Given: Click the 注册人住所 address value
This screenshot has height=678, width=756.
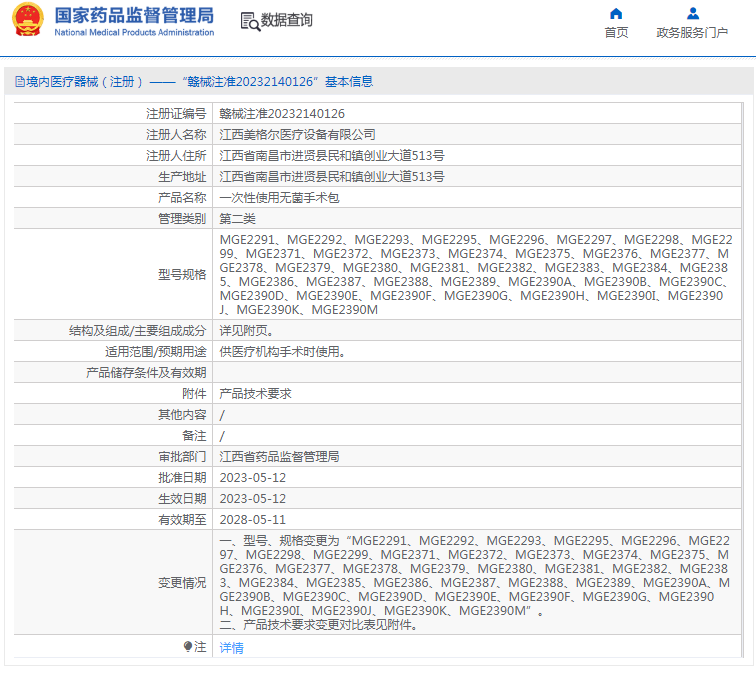Looking at the screenshot, I should click(332, 156).
